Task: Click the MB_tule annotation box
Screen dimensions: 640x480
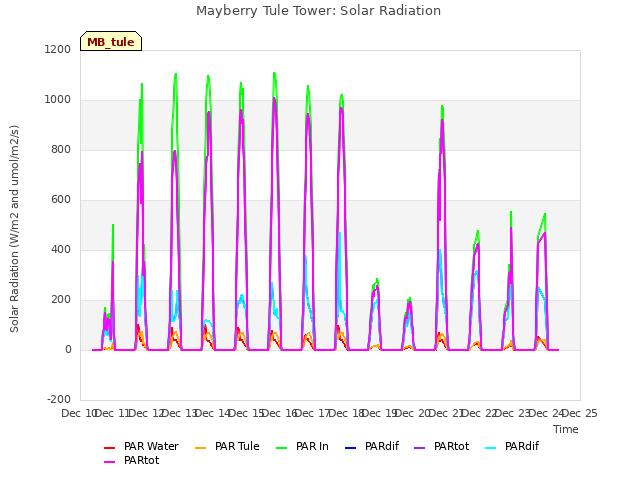Action: [x=111, y=41]
